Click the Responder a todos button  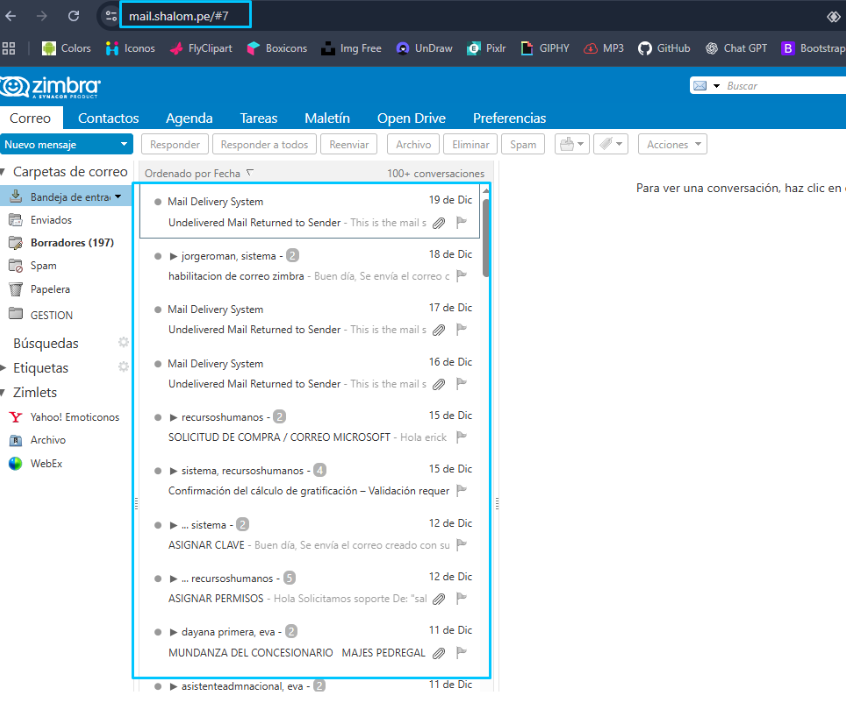tap(264, 144)
